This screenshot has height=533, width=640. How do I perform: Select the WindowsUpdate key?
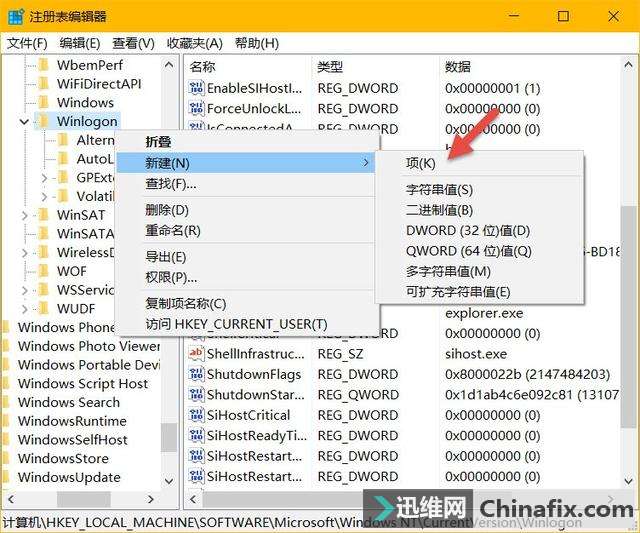pos(69,477)
